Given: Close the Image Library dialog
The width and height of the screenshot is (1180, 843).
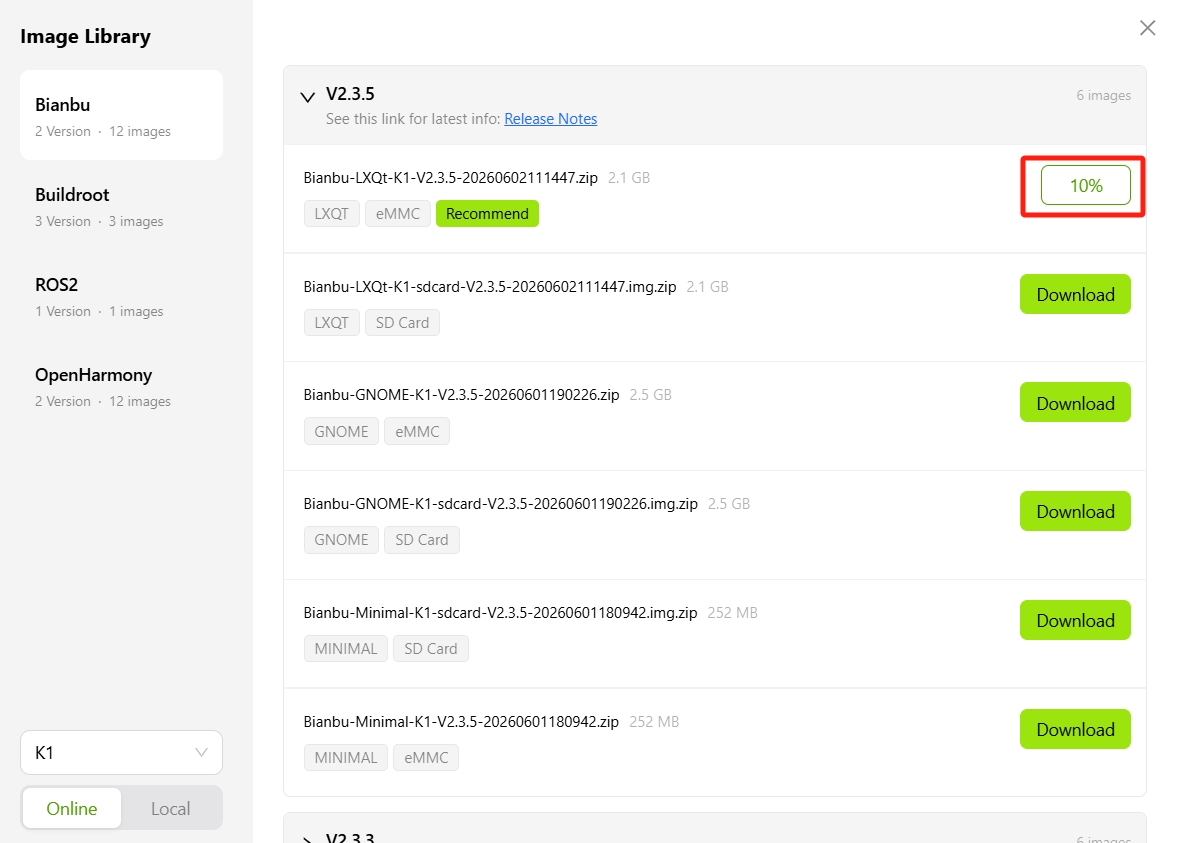Looking at the screenshot, I should (1147, 28).
